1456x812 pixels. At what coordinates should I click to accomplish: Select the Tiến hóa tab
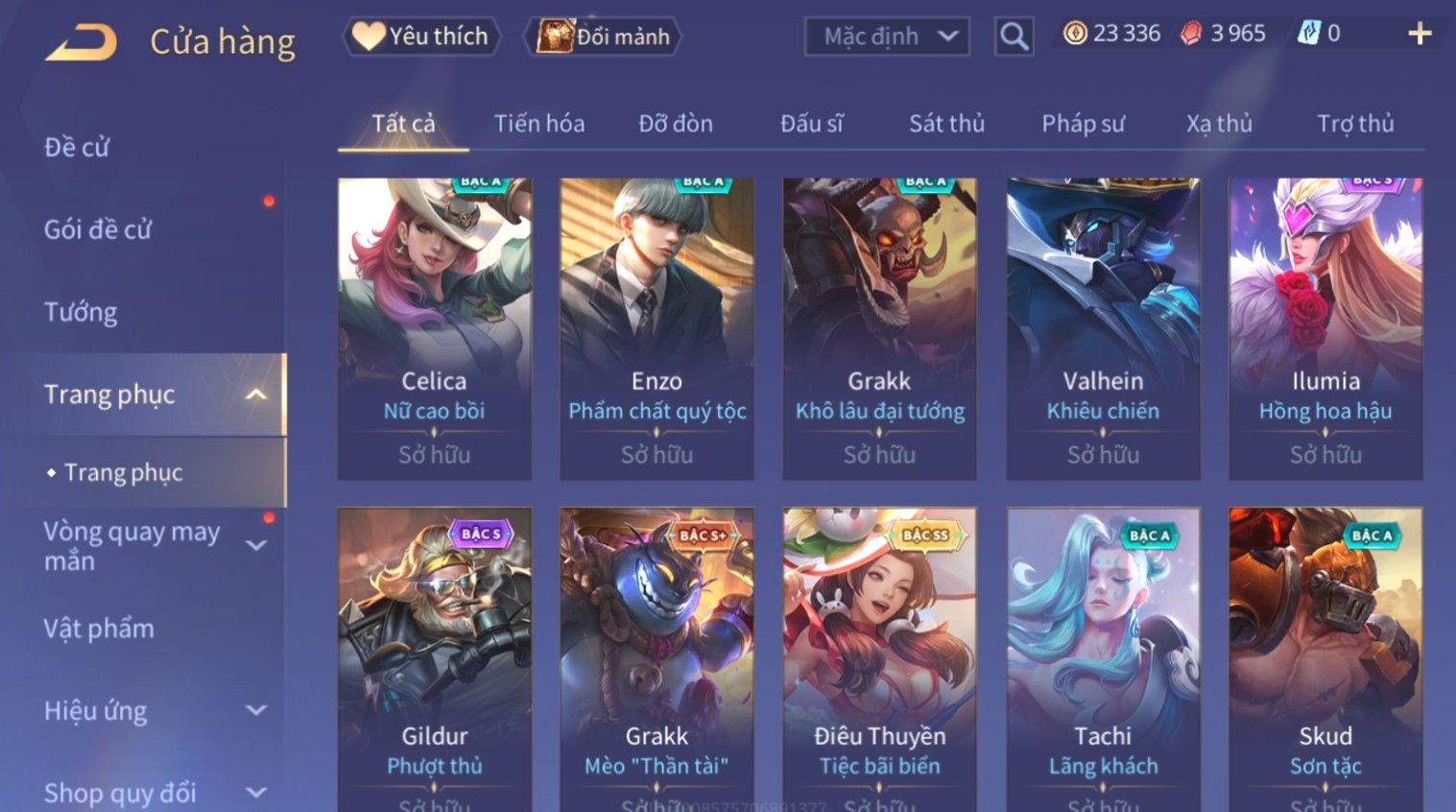tap(539, 124)
